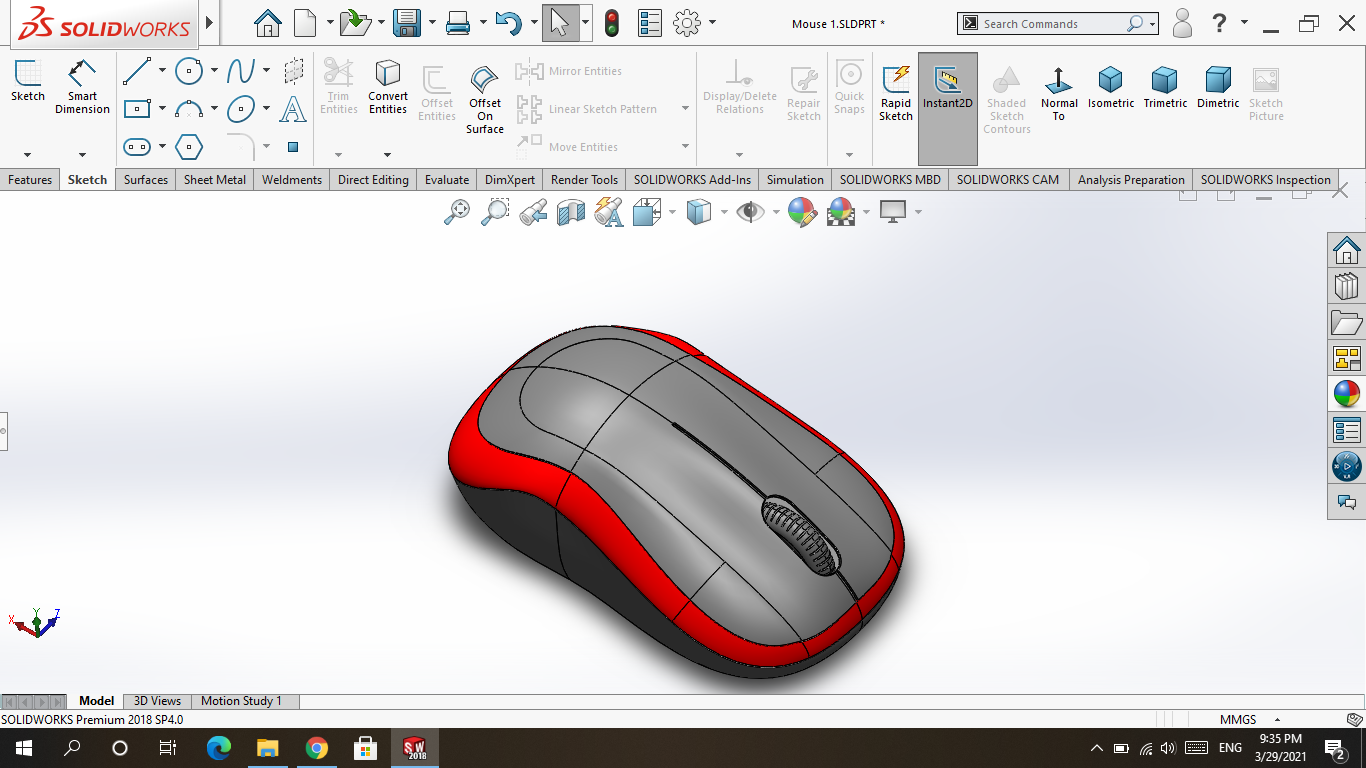The width and height of the screenshot is (1366, 768).
Task: Open the 3D Views tab
Action: pyautogui.click(x=158, y=701)
